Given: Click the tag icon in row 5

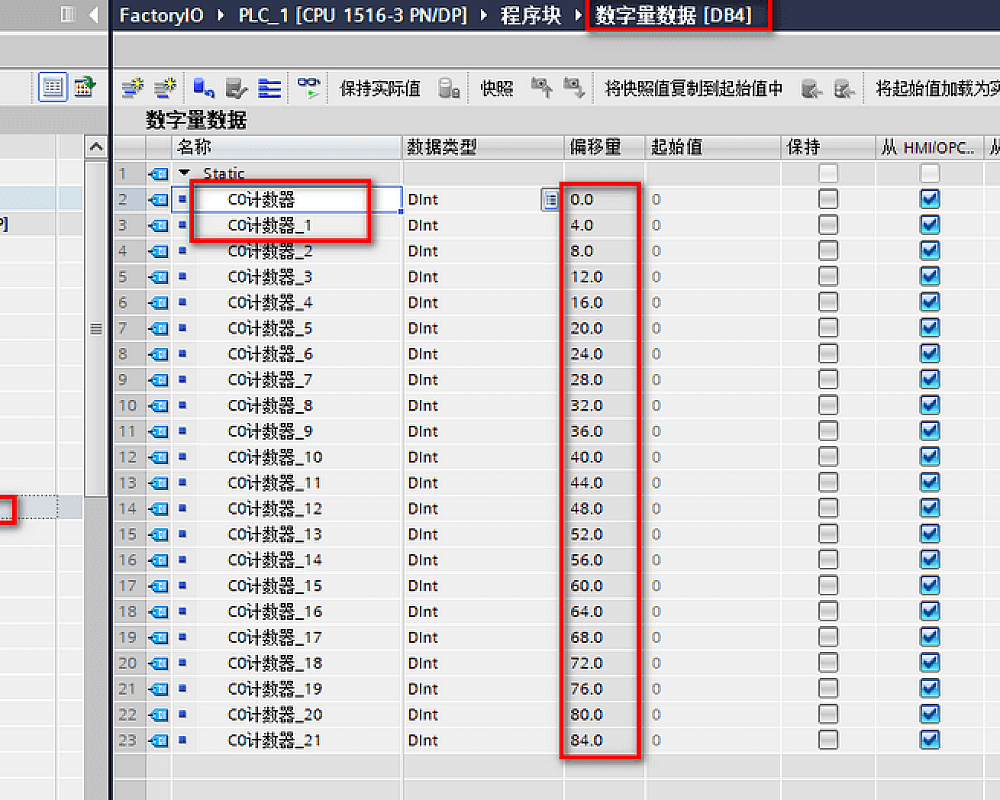Looking at the screenshot, I should (158, 277).
